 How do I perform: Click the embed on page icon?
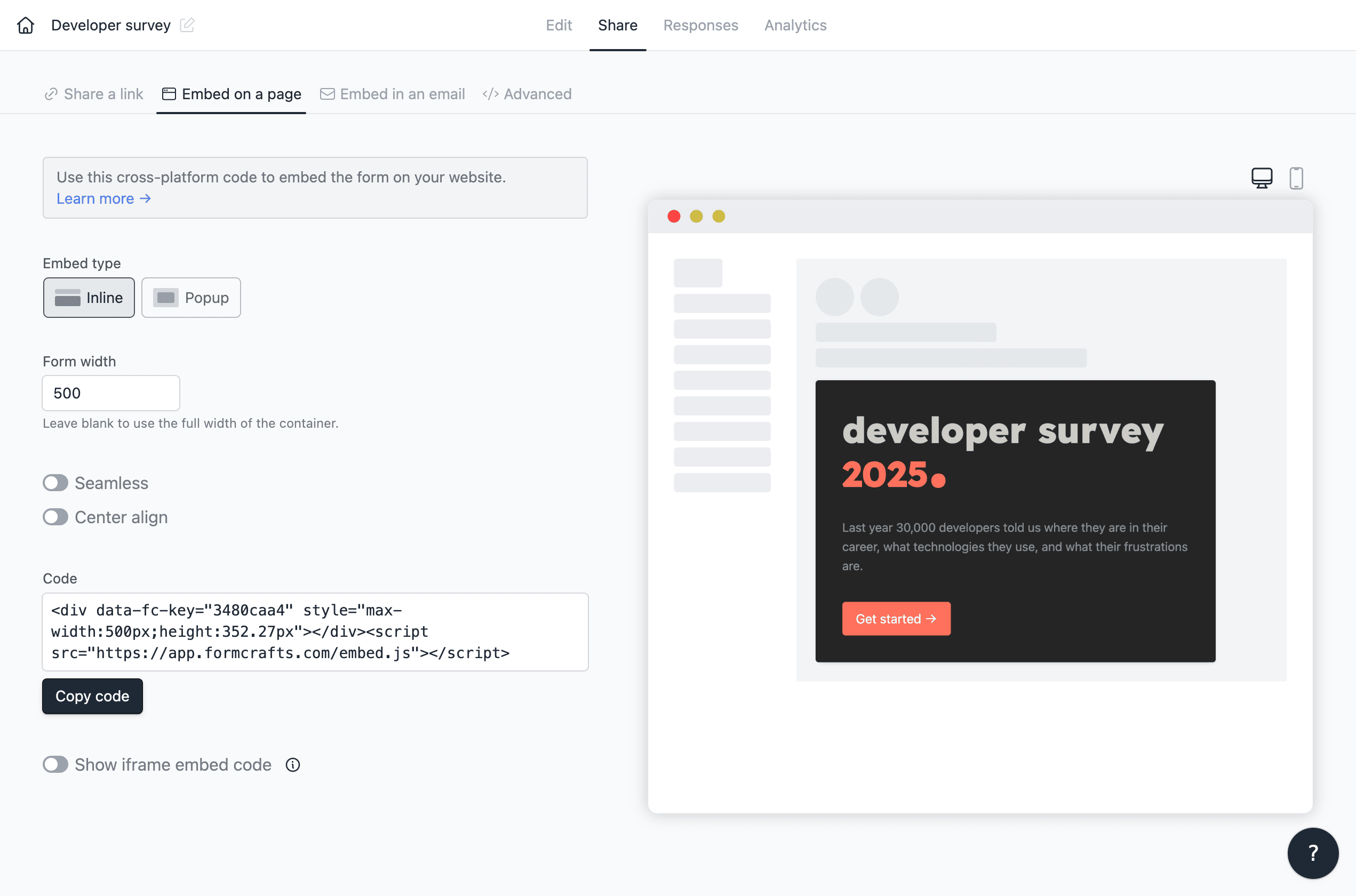[167, 93]
